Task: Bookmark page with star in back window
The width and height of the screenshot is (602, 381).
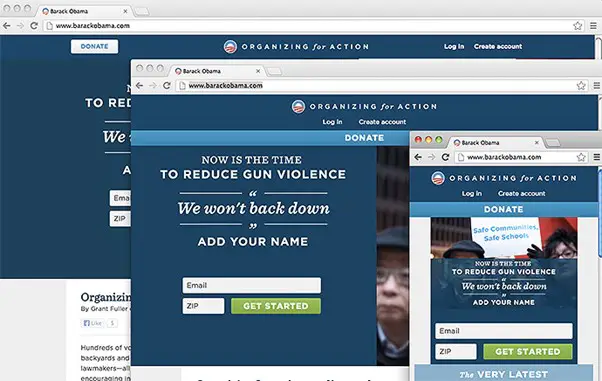Action: (577, 26)
